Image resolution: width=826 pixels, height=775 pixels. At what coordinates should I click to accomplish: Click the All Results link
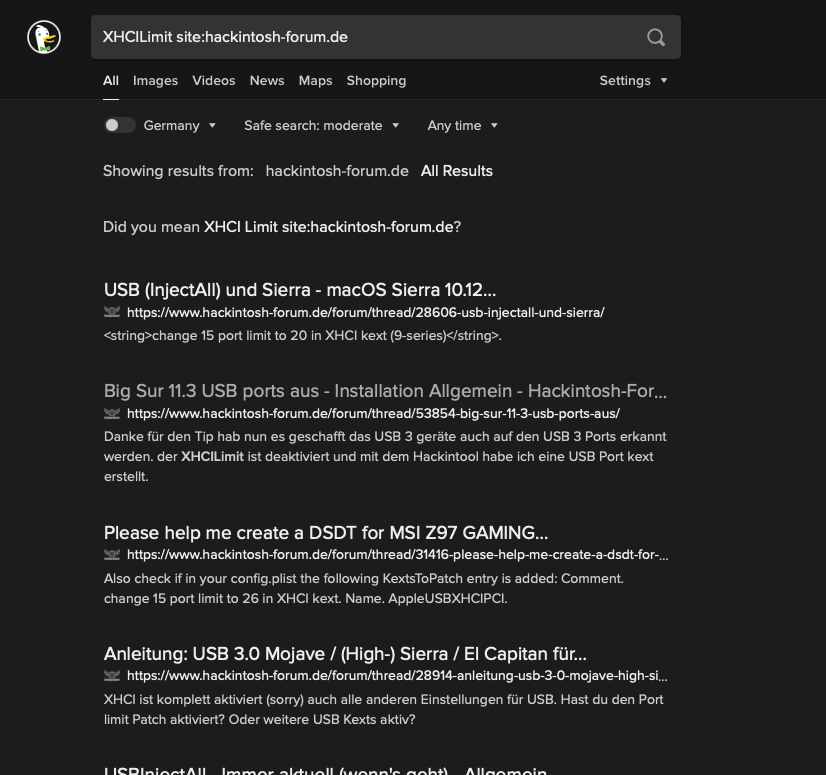tap(456, 171)
